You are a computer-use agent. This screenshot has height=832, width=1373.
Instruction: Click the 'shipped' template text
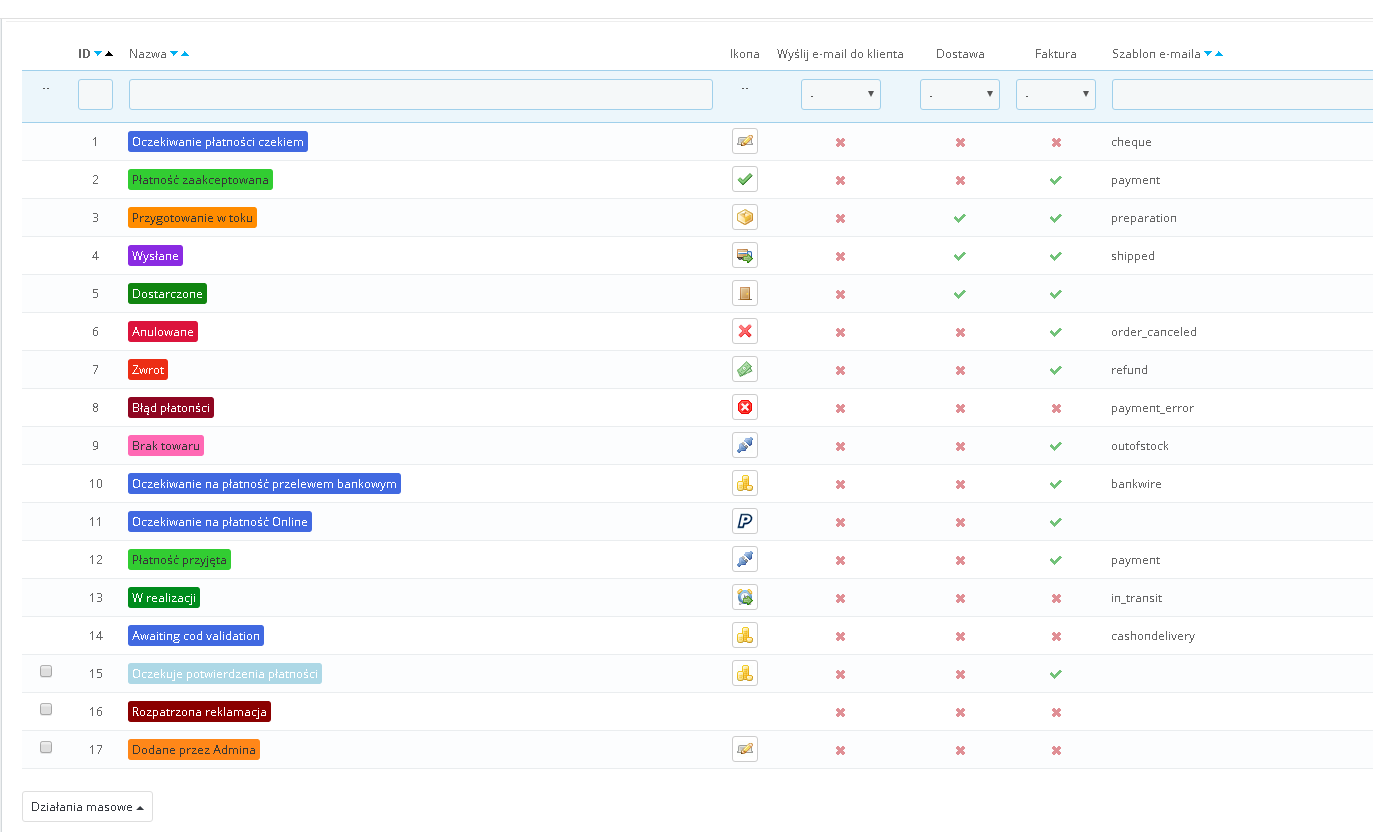(1133, 256)
